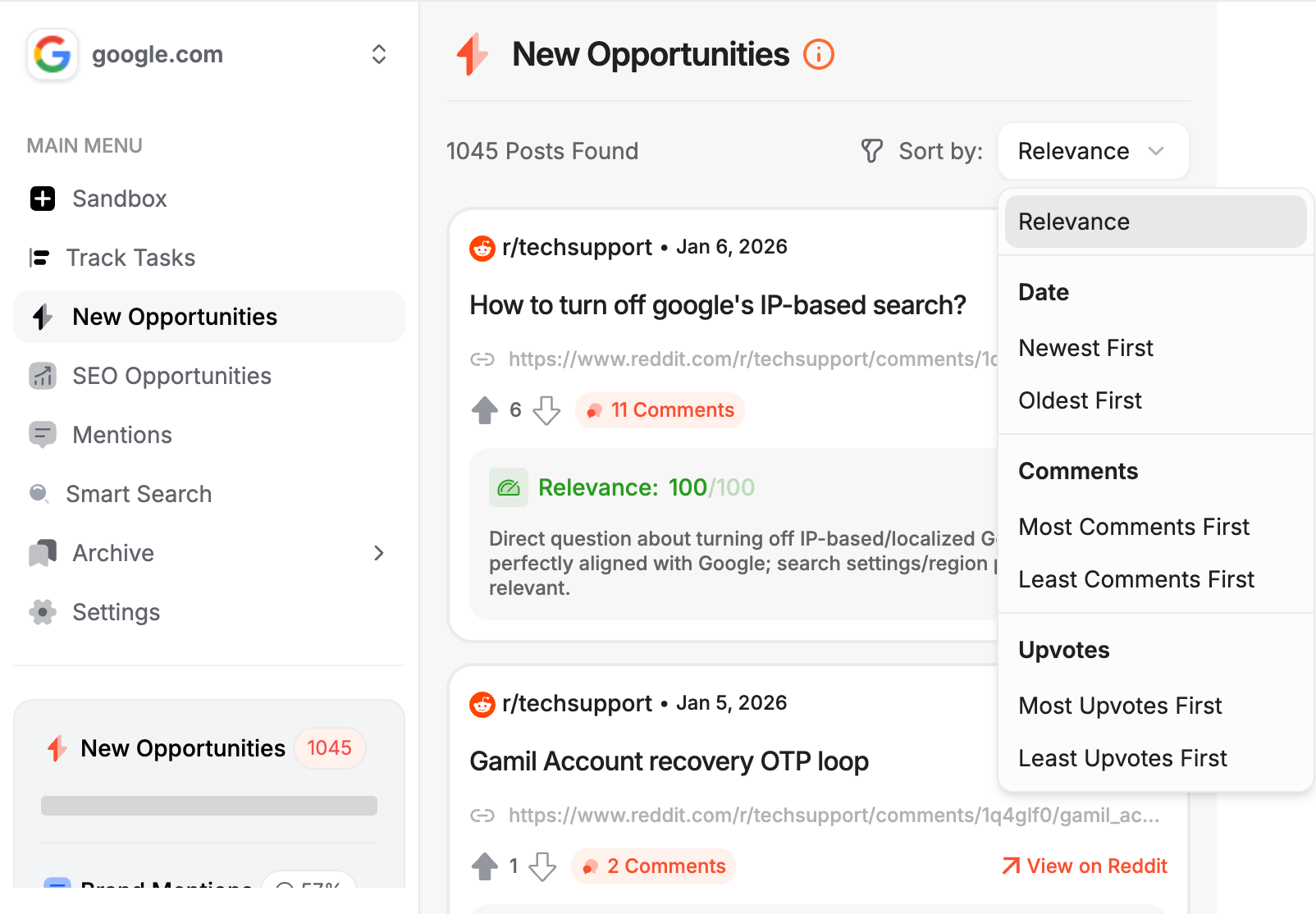1316x914 pixels.
Task: Sort by Least Upvotes First
Action: point(1122,758)
